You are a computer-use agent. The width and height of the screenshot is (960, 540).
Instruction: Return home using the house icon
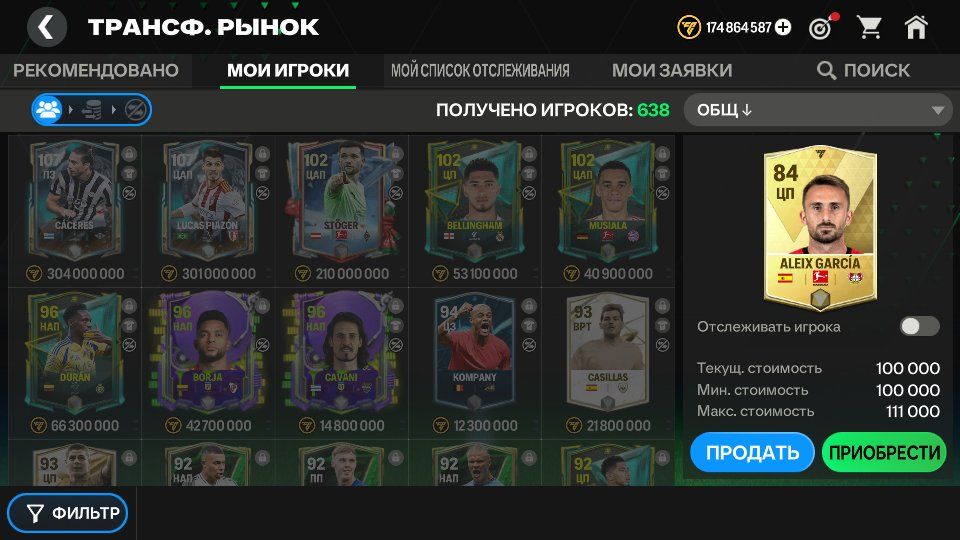(x=916, y=28)
